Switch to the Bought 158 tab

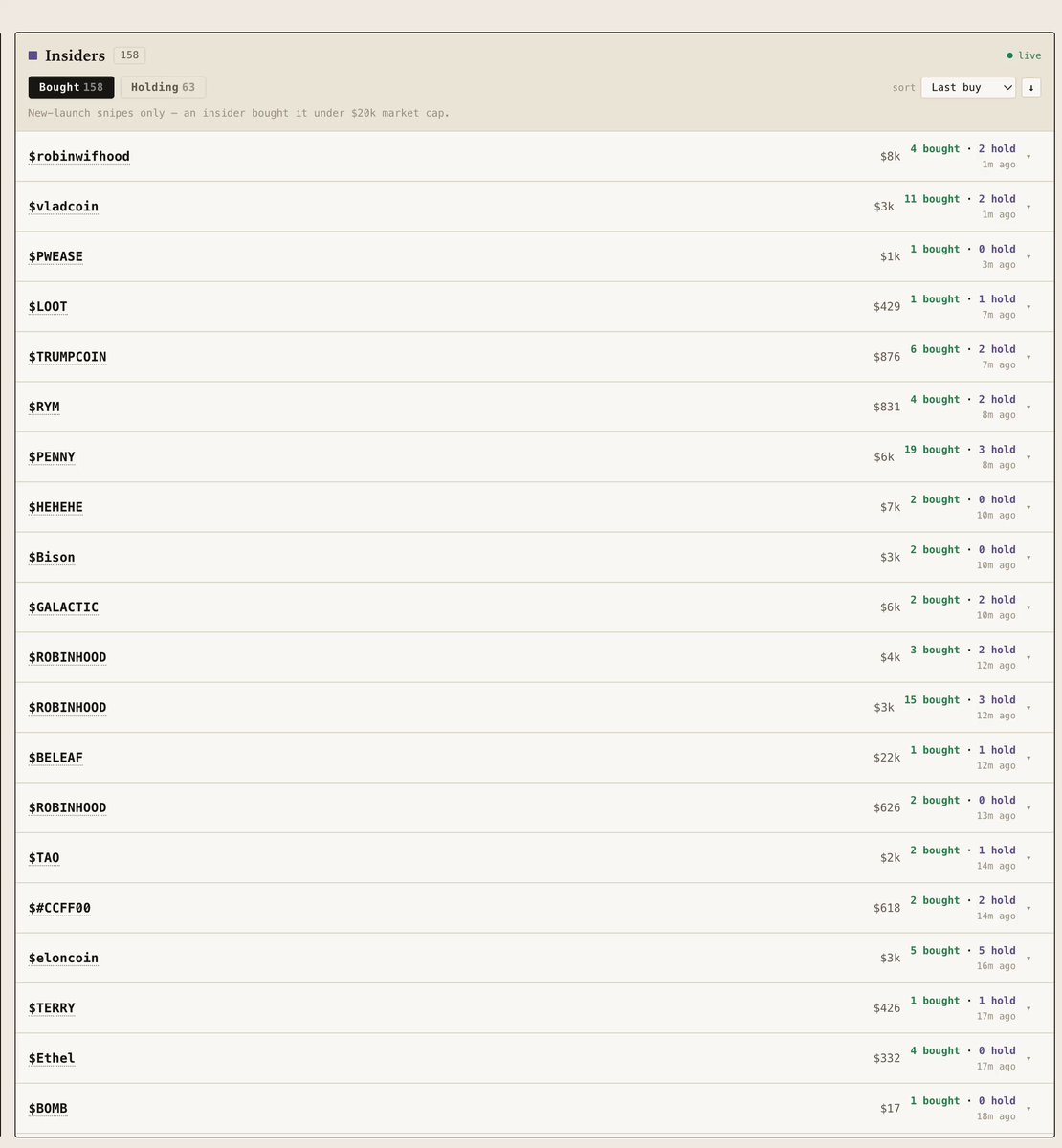click(72, 87)
